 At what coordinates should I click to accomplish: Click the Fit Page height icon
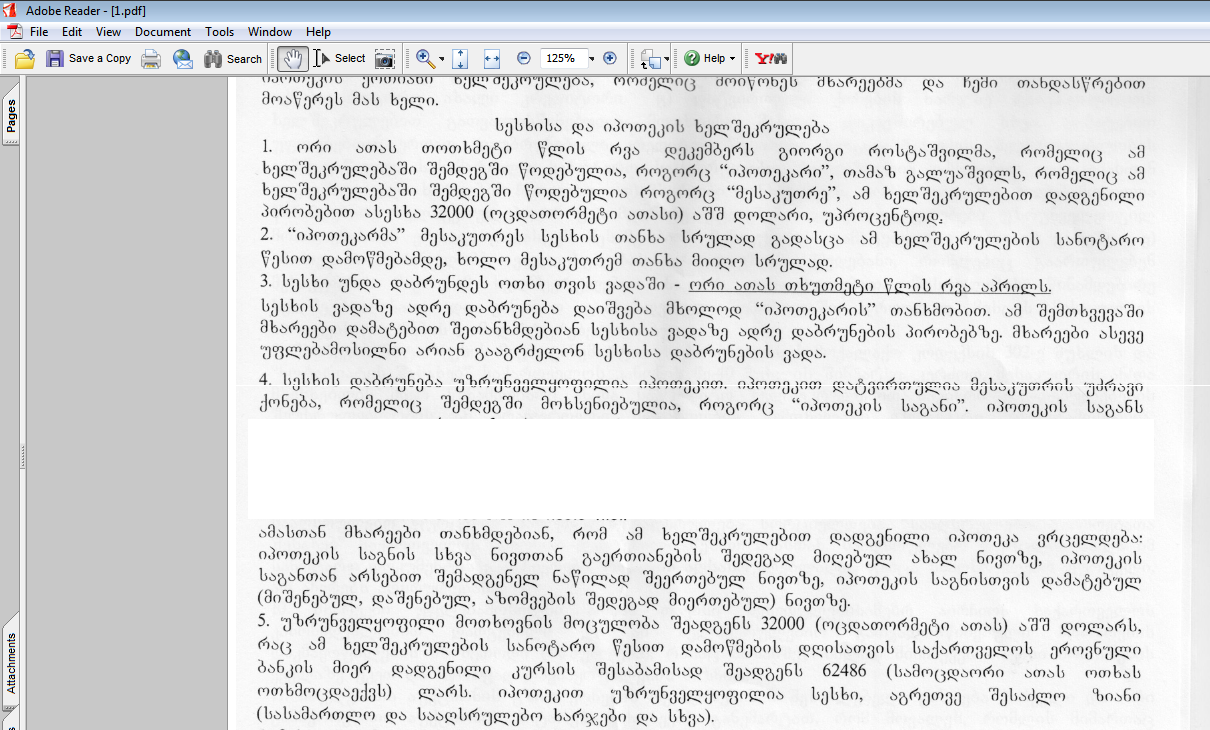tap(460, 59)
